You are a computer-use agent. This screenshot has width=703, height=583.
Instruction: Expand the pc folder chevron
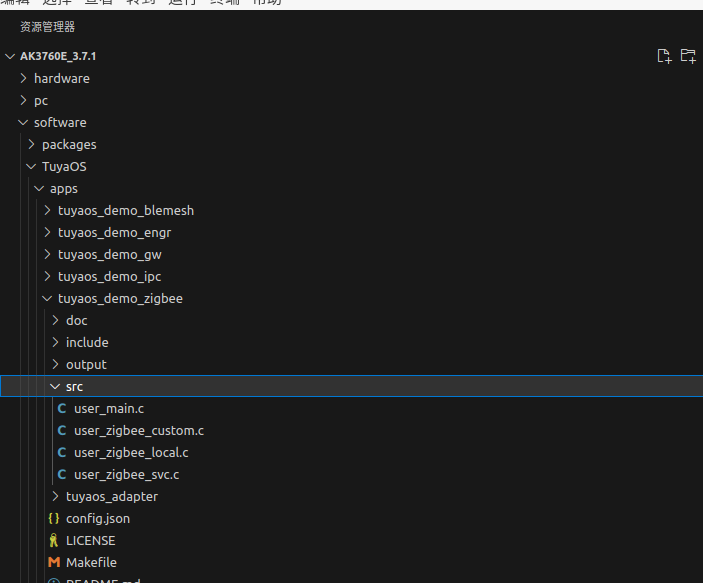pos(24,100)
